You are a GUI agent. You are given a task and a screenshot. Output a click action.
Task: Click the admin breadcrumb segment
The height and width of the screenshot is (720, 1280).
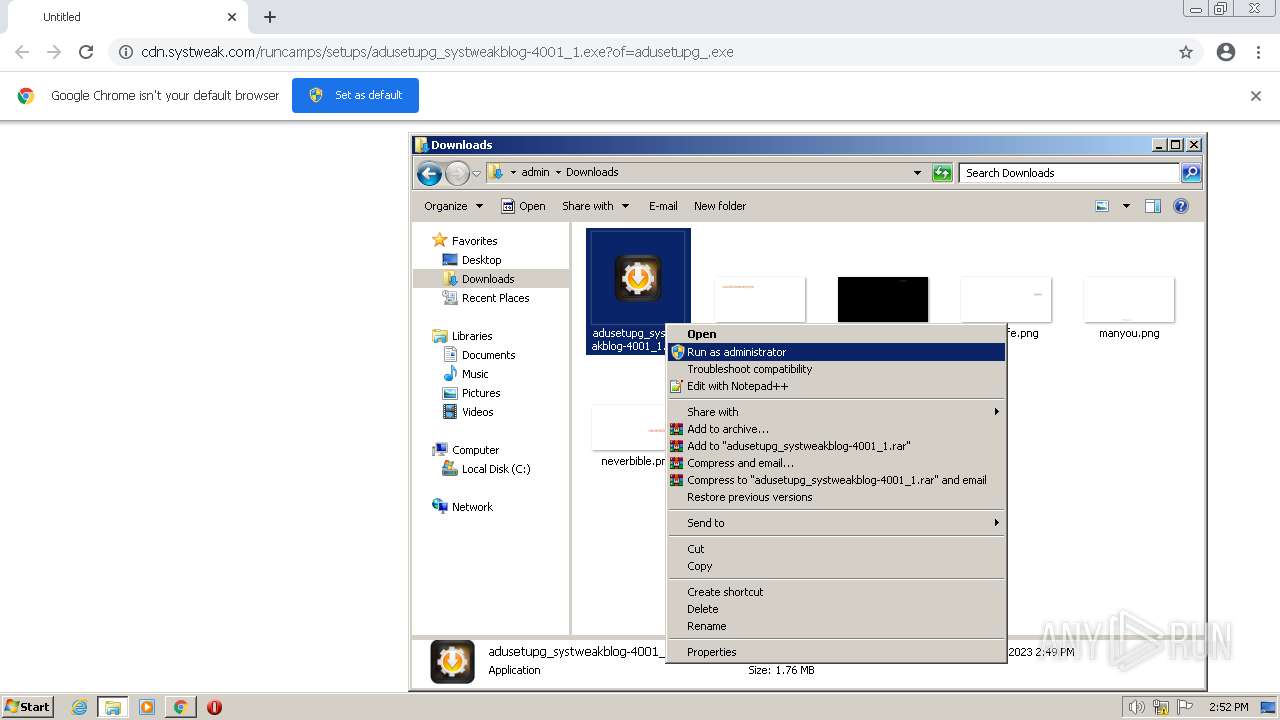point(535,172)
